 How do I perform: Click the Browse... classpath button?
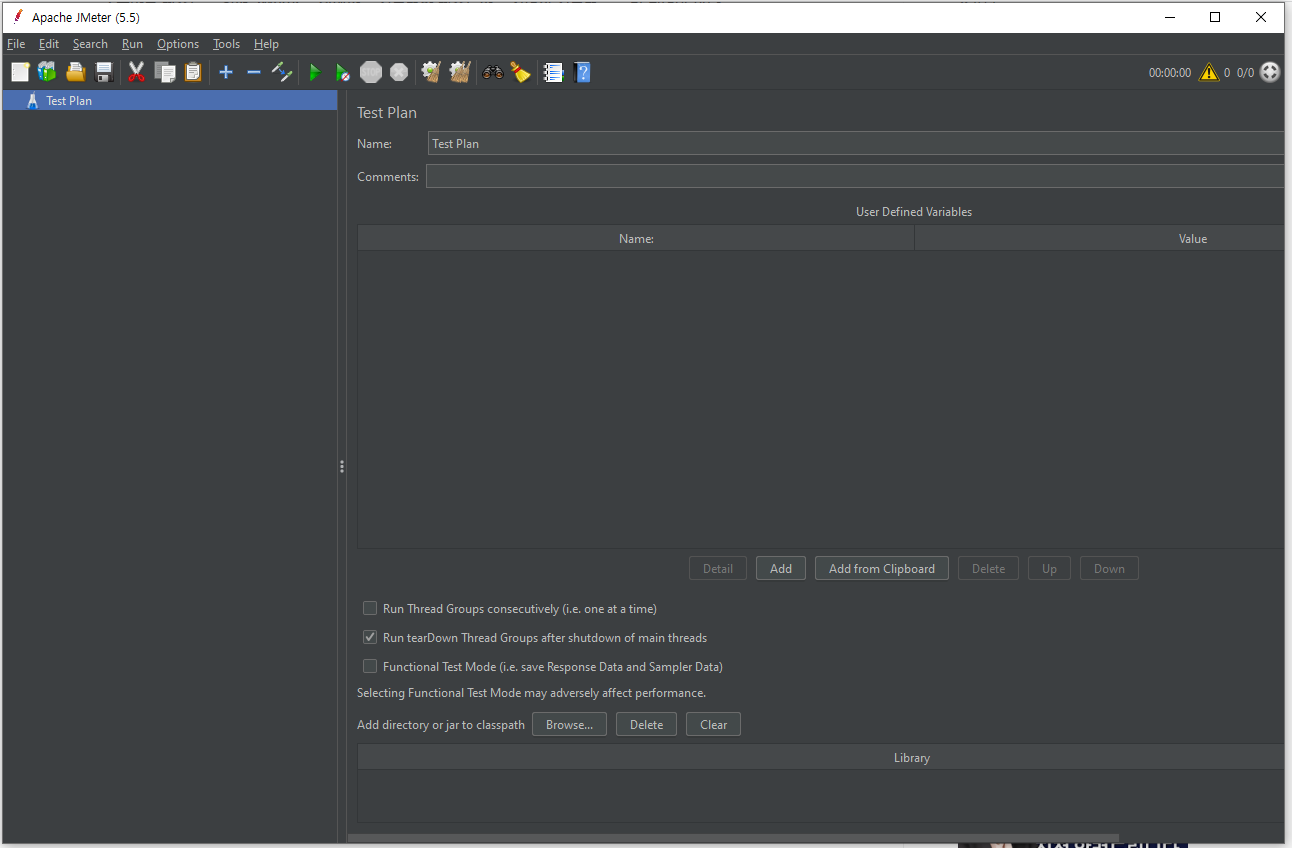click(569, 724)
